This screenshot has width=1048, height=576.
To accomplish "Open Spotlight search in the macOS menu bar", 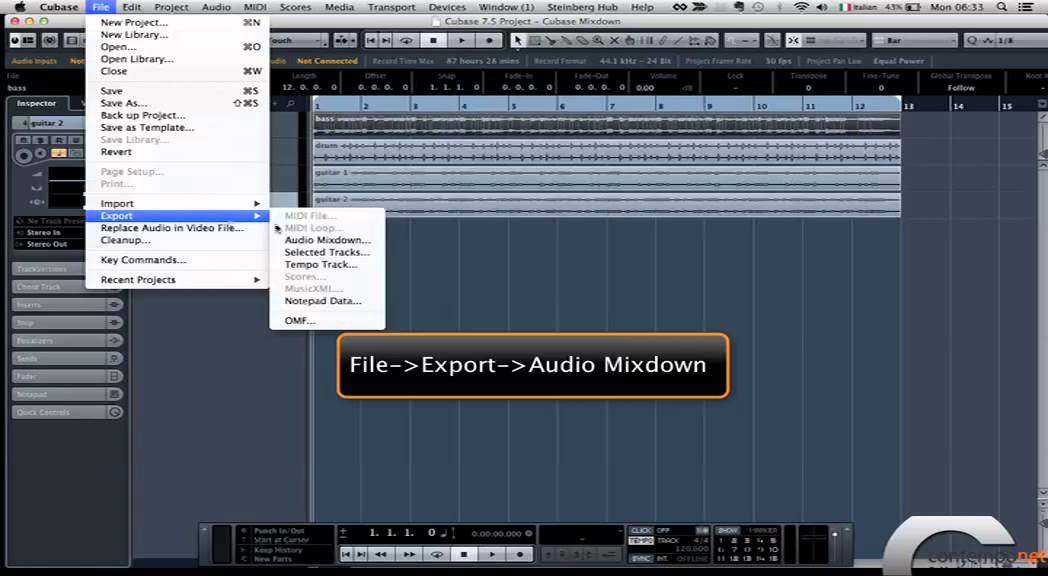I will (x=1001, y=7).
